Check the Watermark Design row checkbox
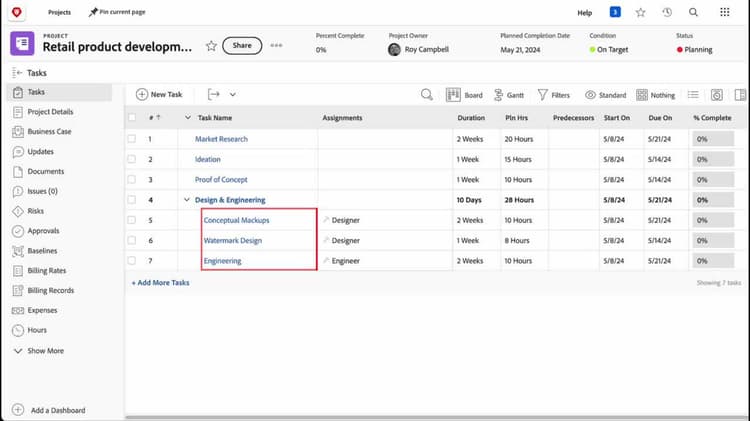The width and height of the screenshot is (750, 421). 132,240
